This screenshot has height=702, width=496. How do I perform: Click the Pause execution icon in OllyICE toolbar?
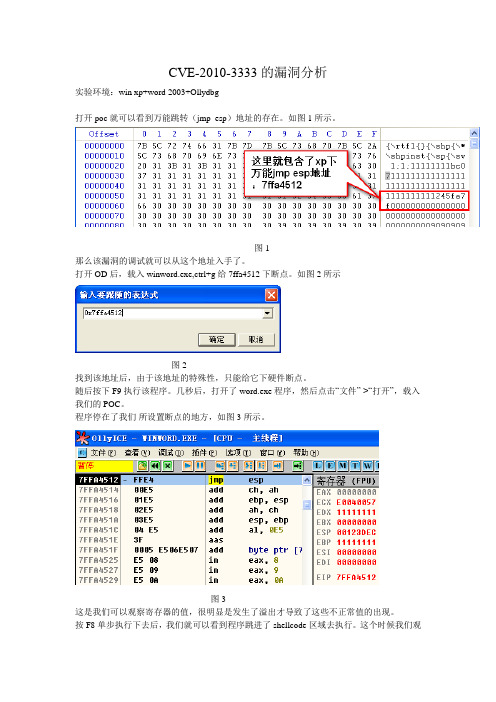coord(200,466)
